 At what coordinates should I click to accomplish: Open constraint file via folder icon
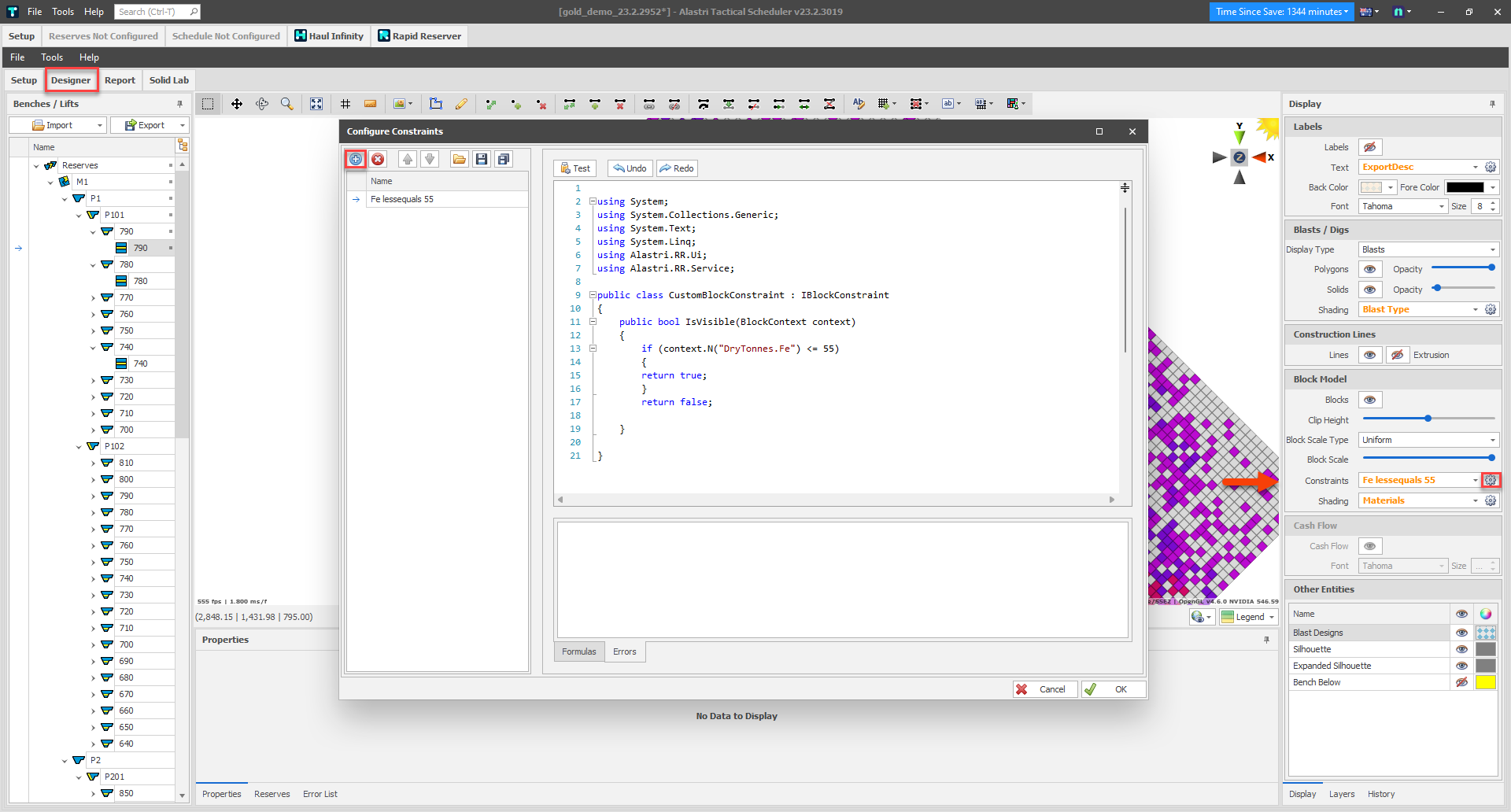tap(459, 159)
